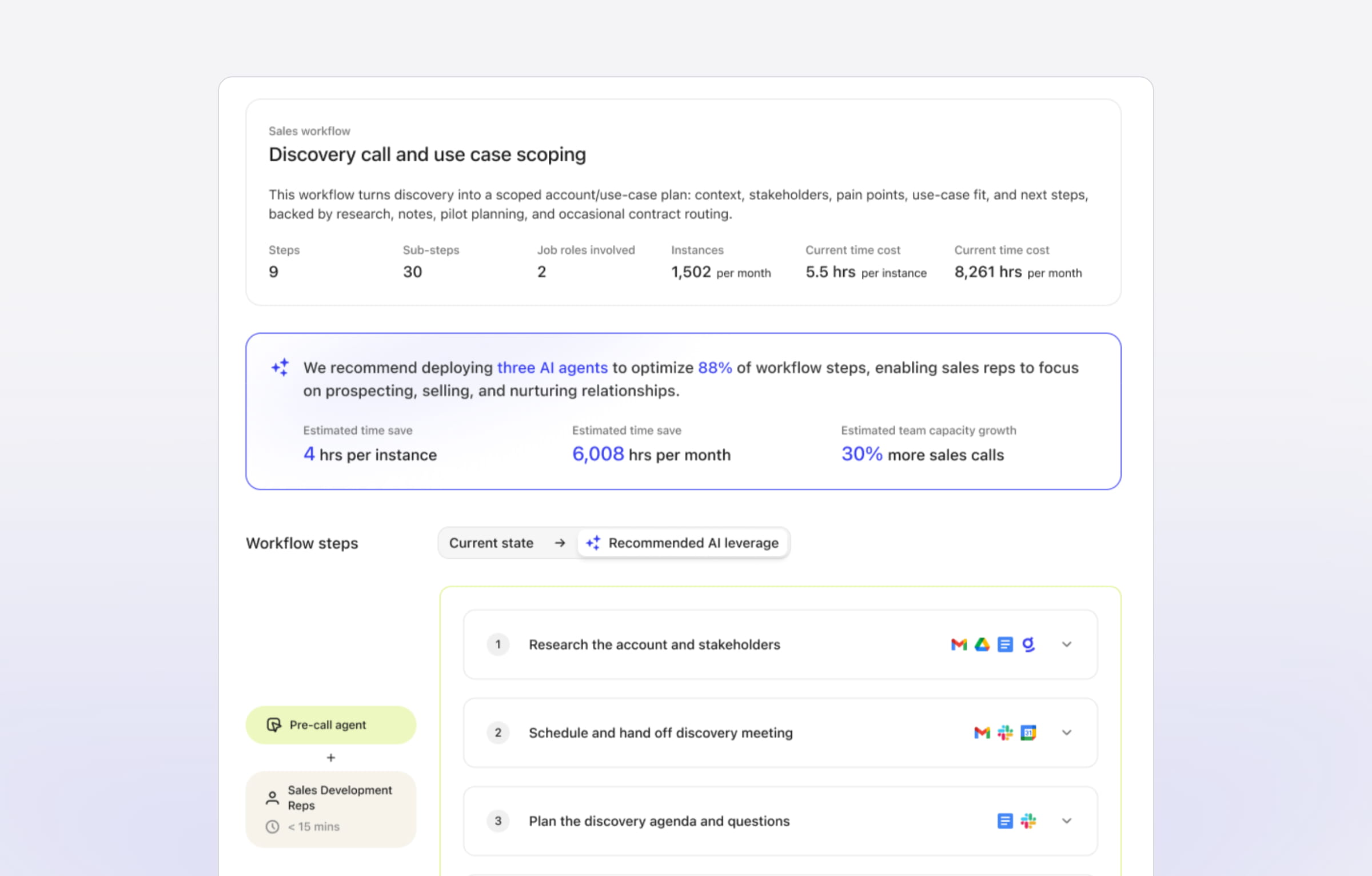Click step number badge 2

point(498,732)
